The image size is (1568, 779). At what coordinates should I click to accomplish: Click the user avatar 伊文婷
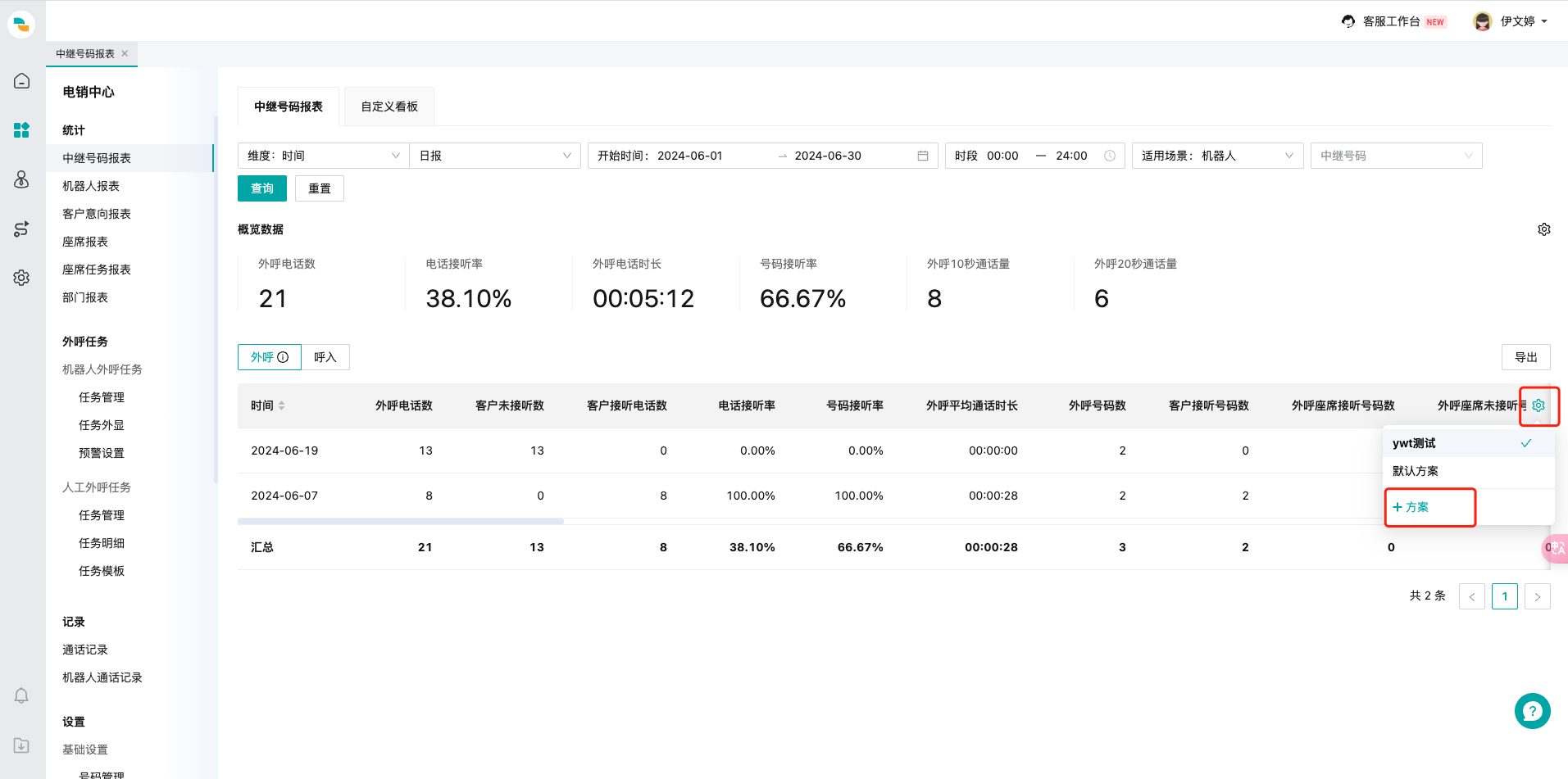[1482, 21]
